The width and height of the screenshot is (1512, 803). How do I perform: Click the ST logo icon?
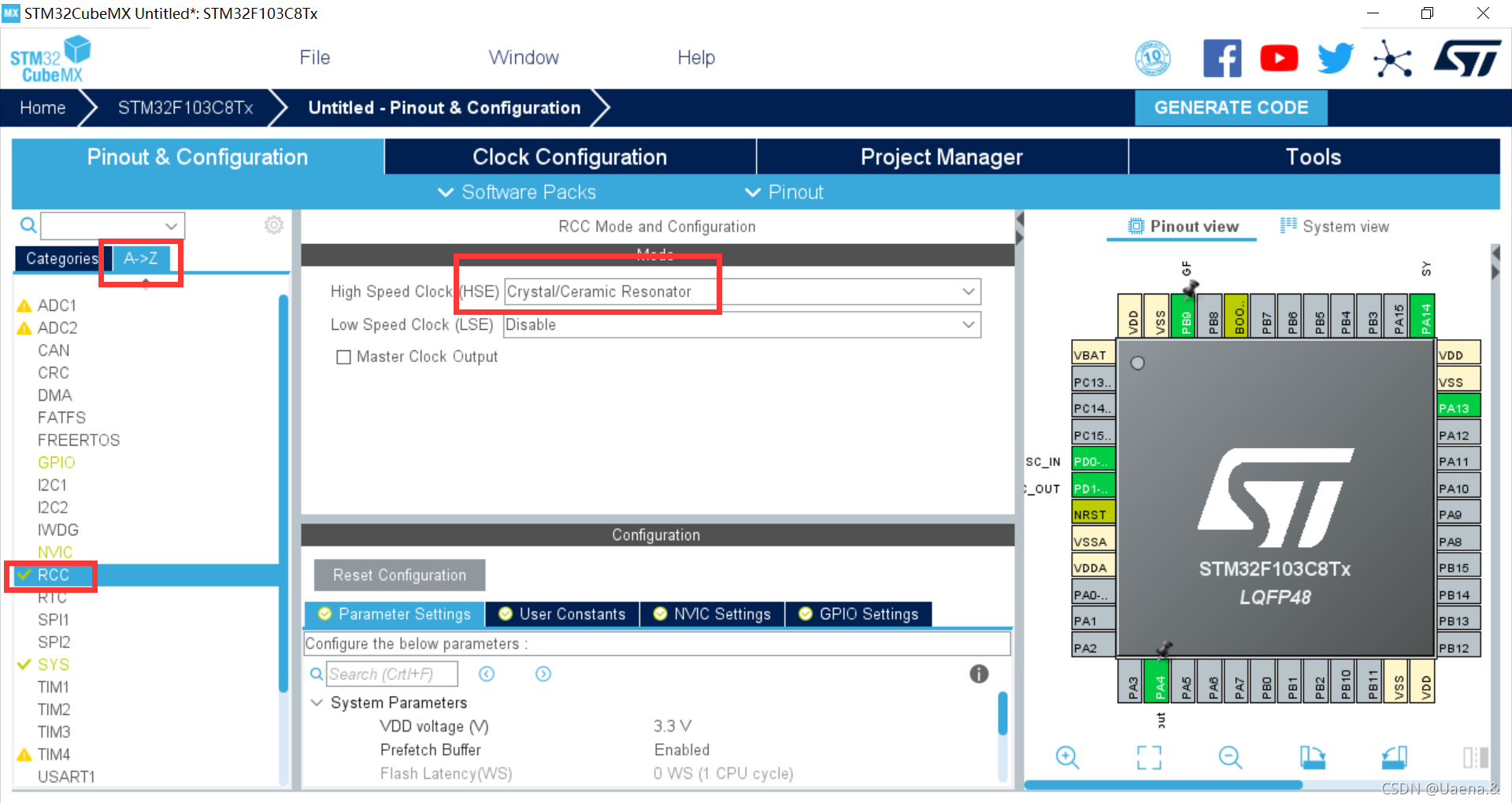1467,58
